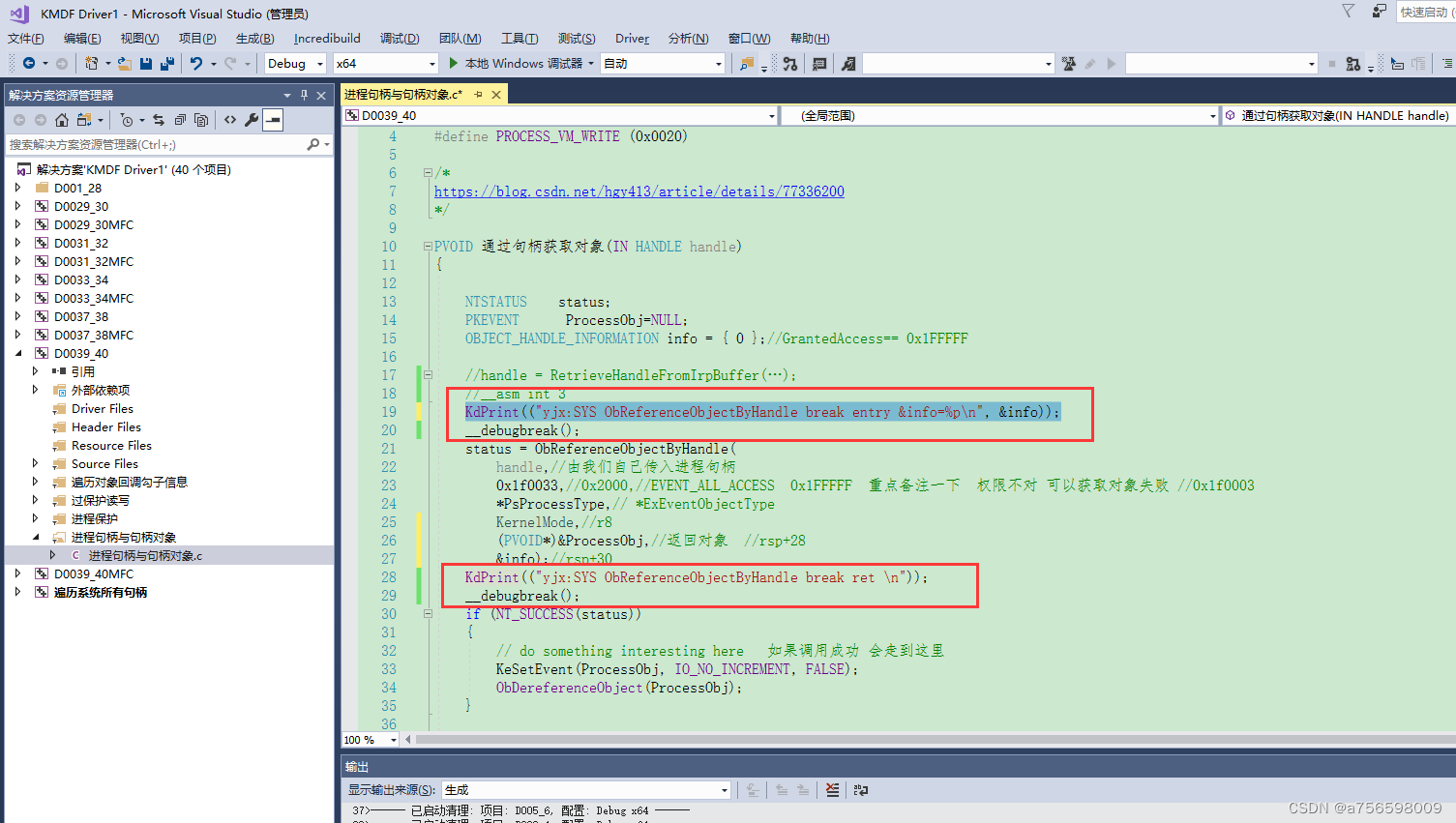The height and width of the screenshot is (823, 1456).
Task: Select the Driver Files folder
Action: [x=102, y=408]
